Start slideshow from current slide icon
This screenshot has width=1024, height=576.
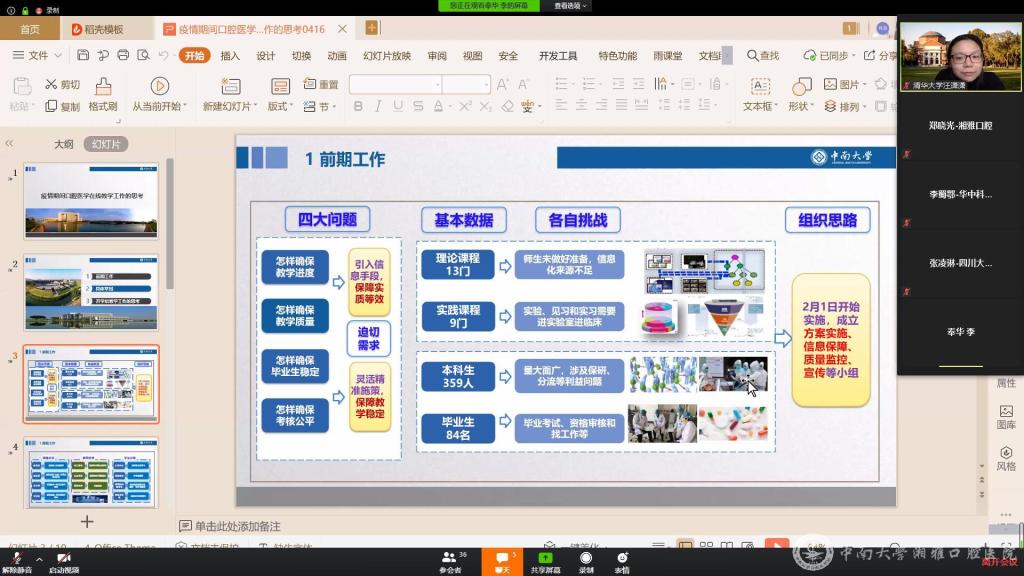tap(159, 87)
